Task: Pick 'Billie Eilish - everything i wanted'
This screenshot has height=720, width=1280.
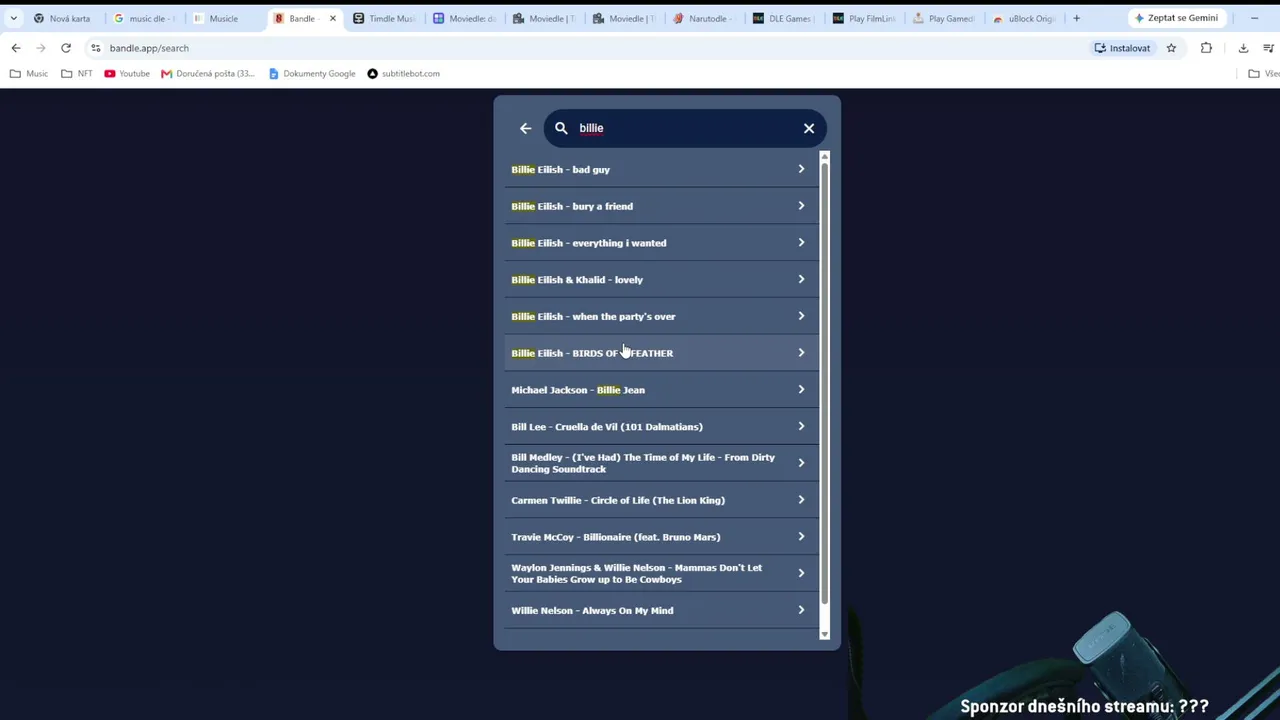Action: click(x=661, y=243)
